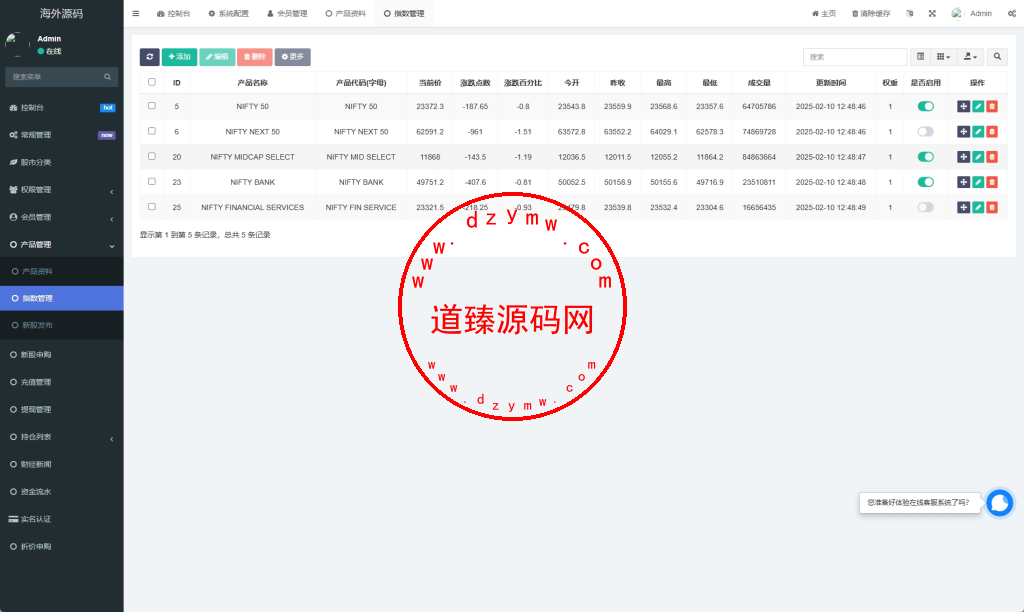Click edit pencil for NIFTY BANK row
The width and height of the screenshot is (1024, 612).
[x=978, y=182]
